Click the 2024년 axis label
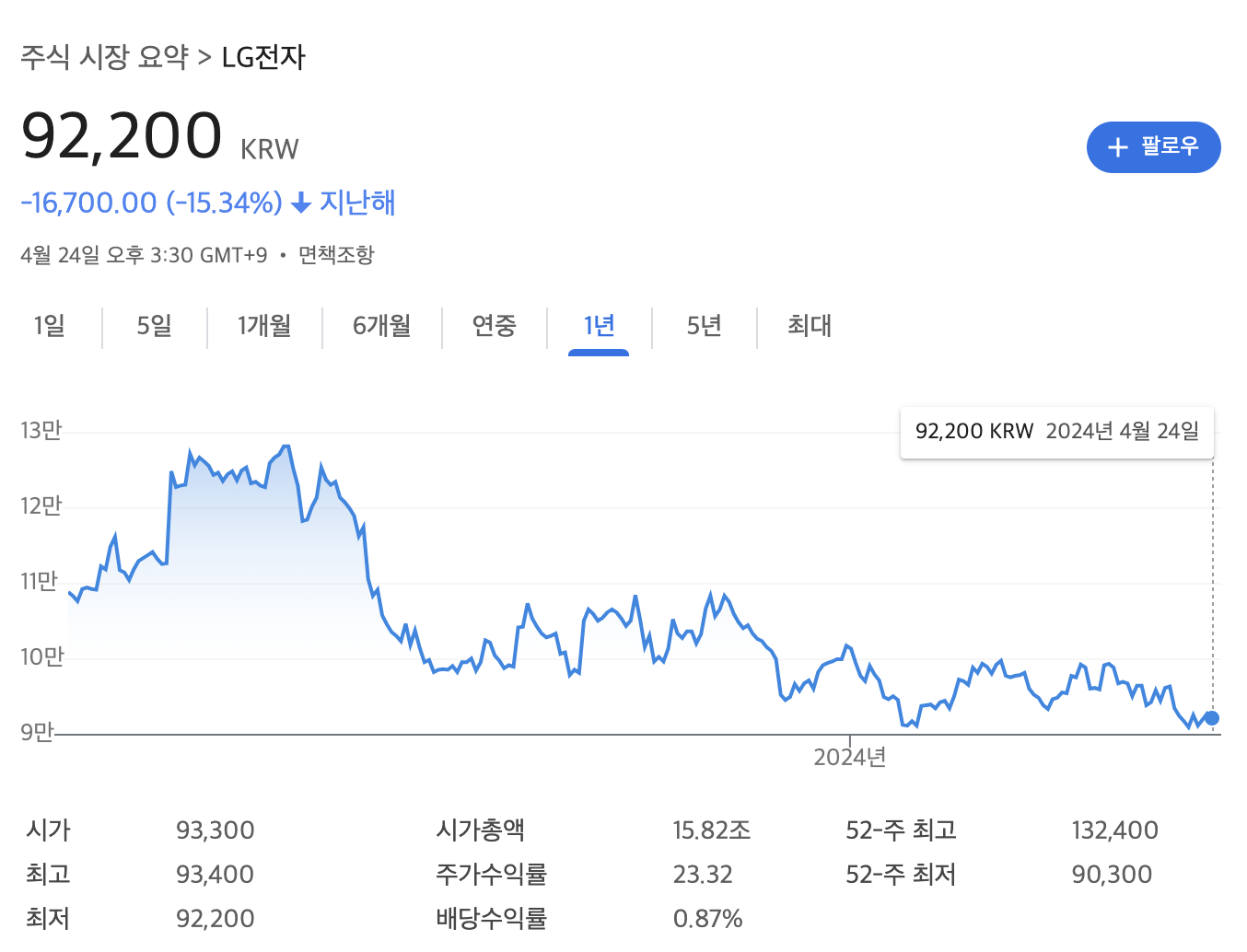 [x=849, y=757]
